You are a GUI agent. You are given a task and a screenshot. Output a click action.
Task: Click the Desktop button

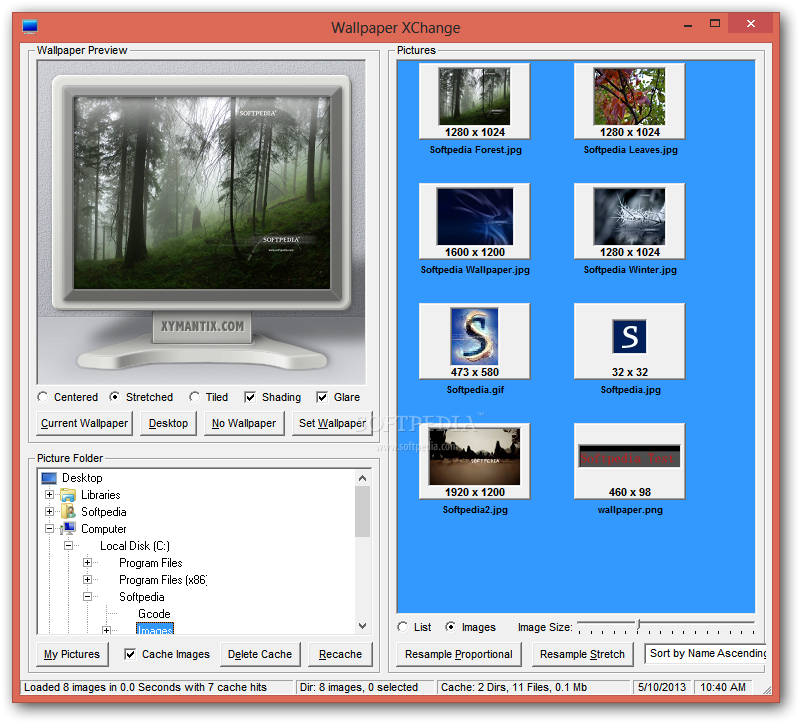click(x=168, y=423)
